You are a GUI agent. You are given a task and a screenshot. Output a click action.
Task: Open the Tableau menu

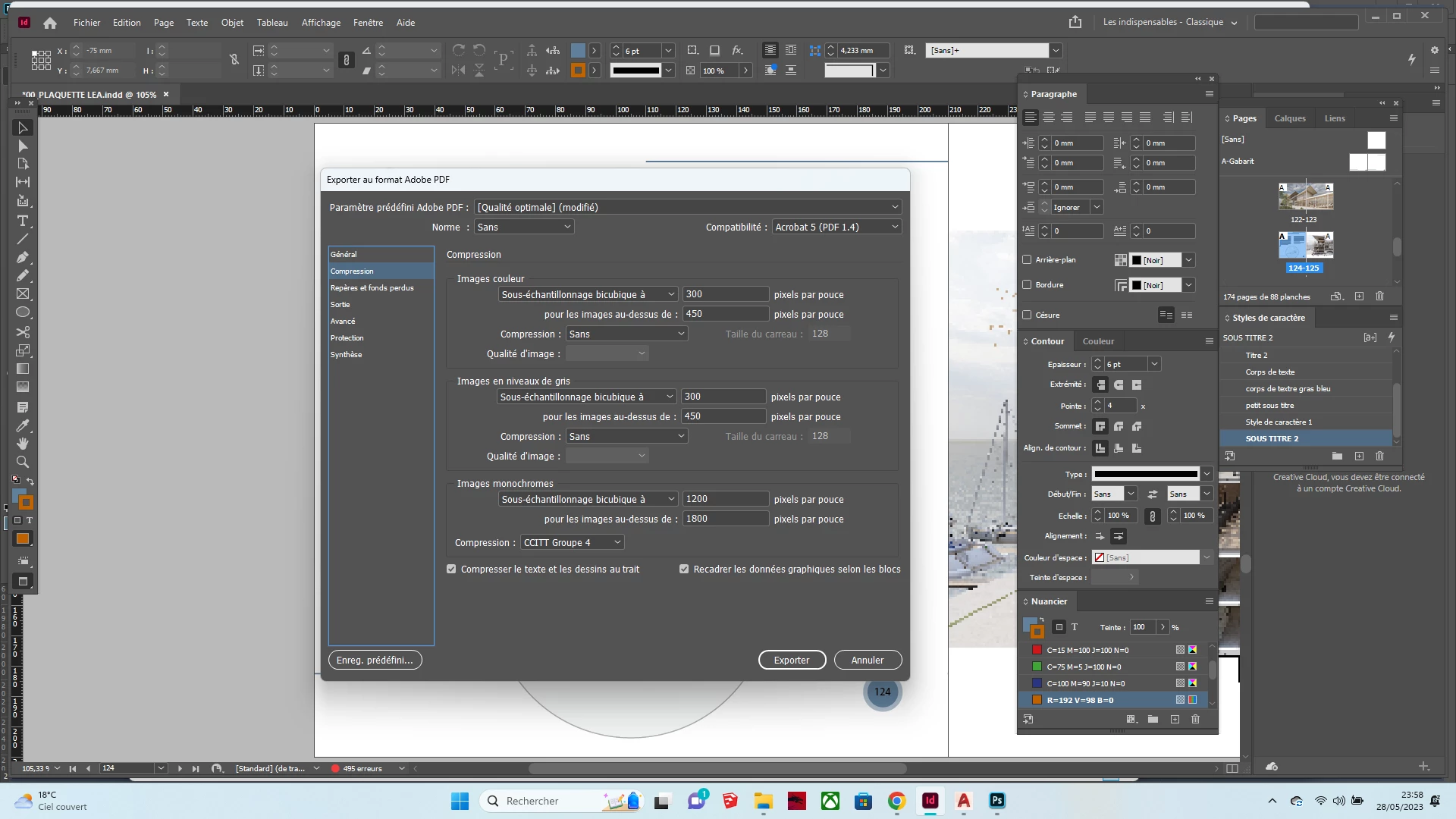coord(271,23)
